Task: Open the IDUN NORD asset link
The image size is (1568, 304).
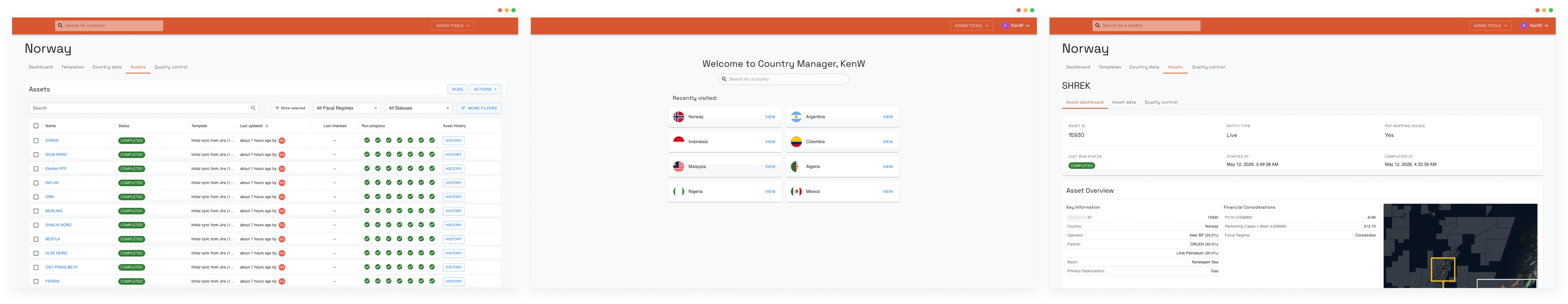Action: pyautogui.click(x=56, y=154)
